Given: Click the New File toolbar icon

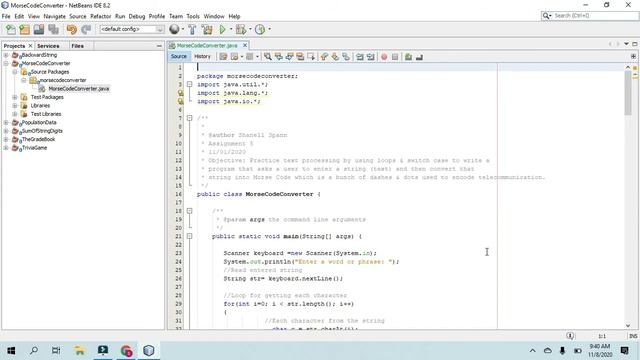Looking at the screenshot, I should 11,29.
